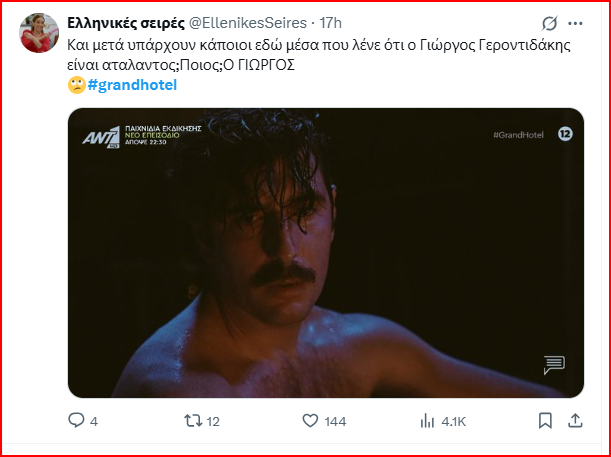The image size is (611, 457).
Task: Click the 144 likes count
Action: [335, 422]
